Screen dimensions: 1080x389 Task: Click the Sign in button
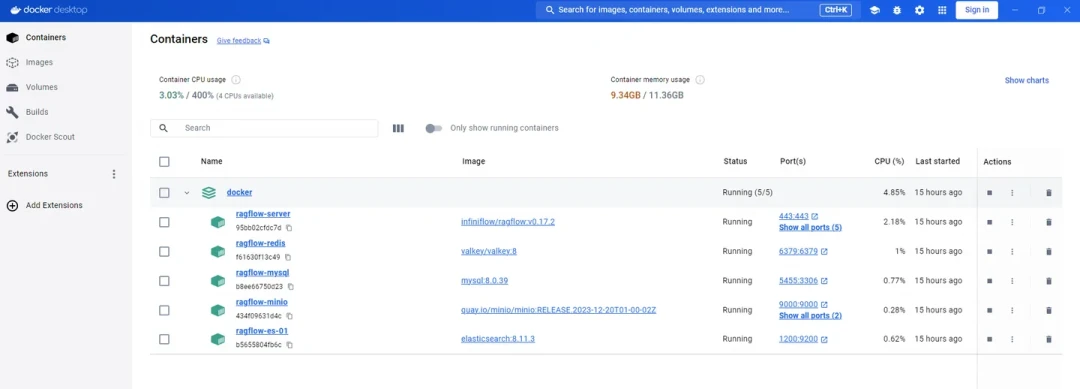(977, 10)
